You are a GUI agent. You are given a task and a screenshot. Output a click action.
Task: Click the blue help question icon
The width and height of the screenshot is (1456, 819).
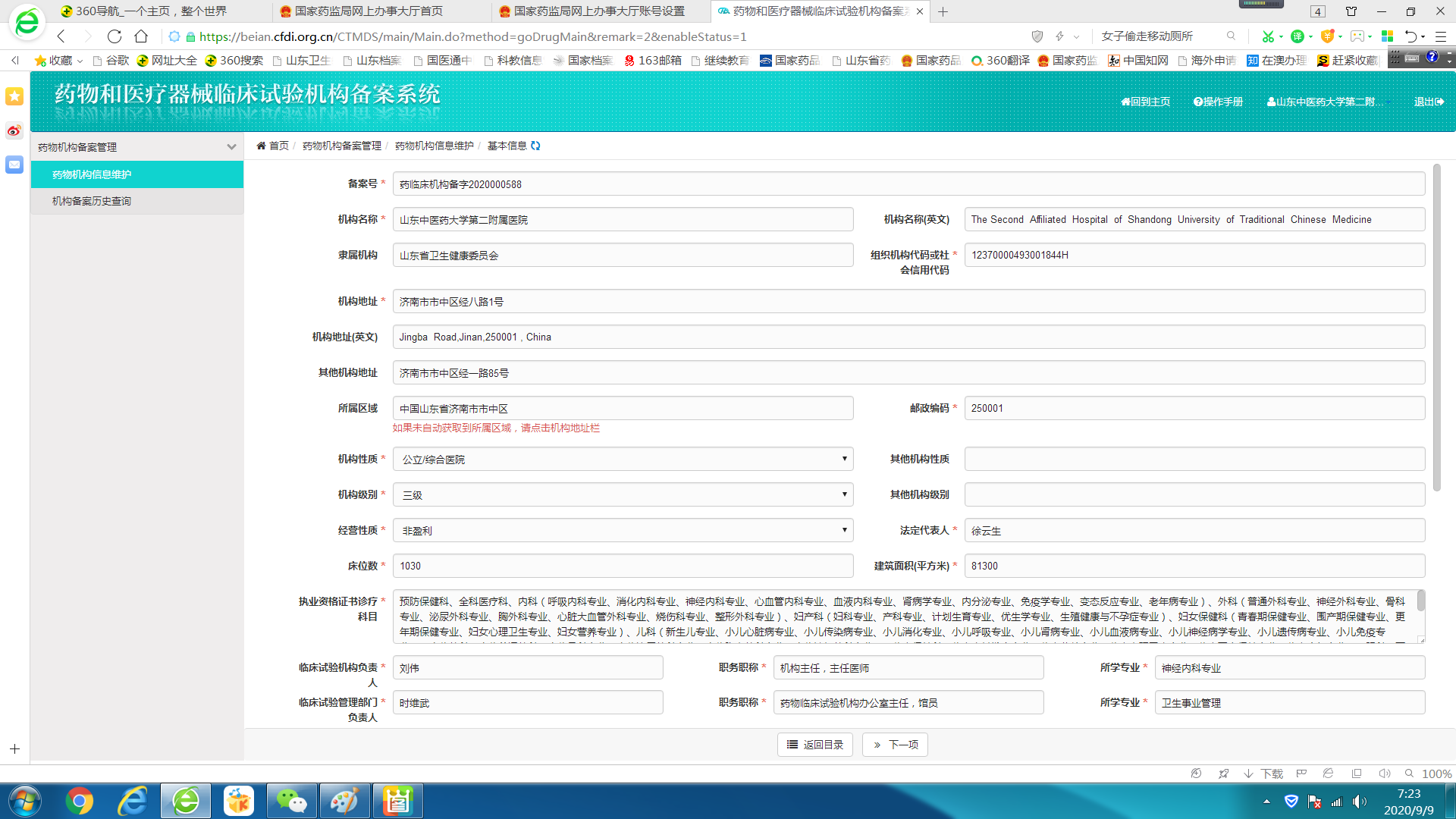(1432, 58)
